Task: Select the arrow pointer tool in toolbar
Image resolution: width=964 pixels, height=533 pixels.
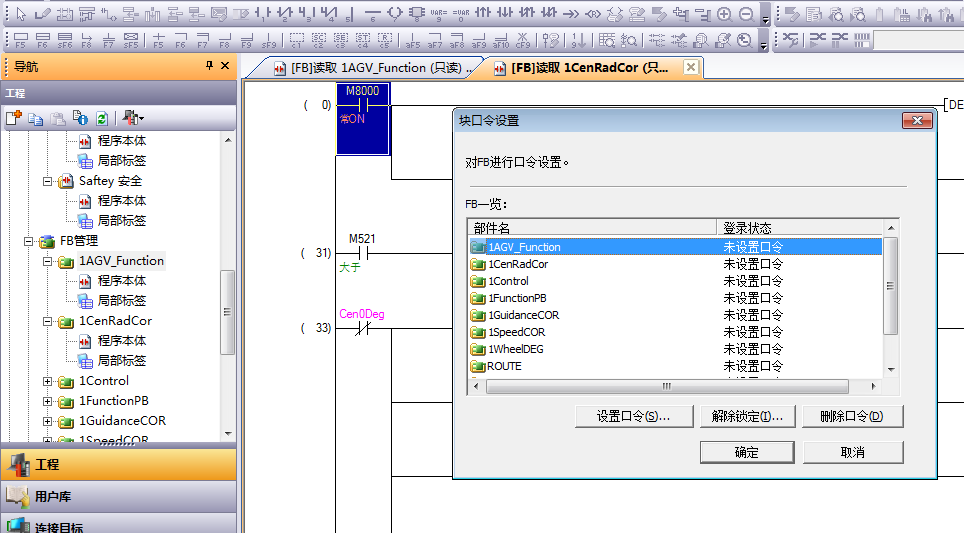Action: point(21,14)
